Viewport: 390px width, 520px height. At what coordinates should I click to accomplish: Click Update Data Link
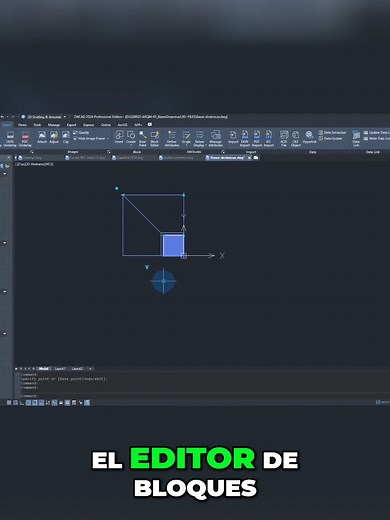coord(377,133)
